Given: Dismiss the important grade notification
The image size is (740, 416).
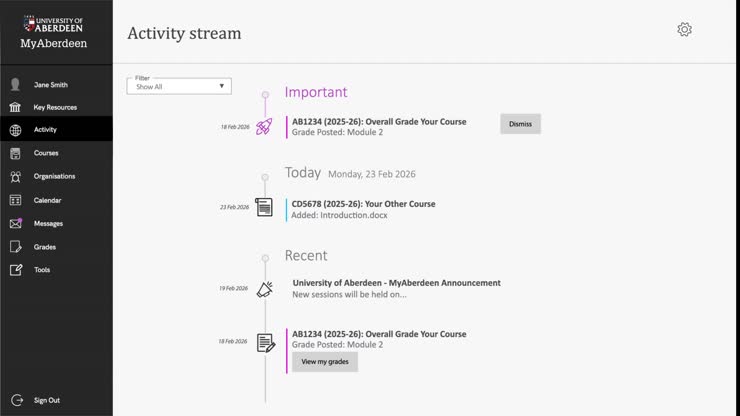Looking at the screenshot, I should 520,124.
